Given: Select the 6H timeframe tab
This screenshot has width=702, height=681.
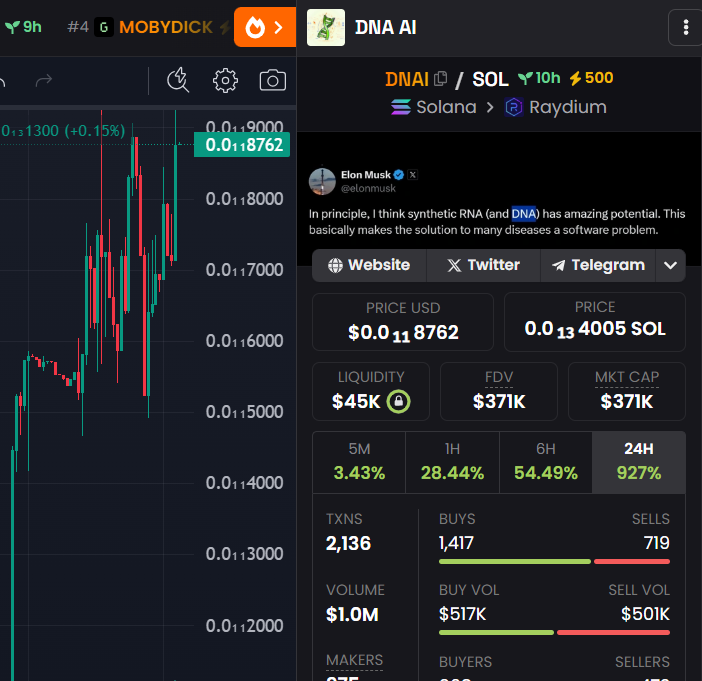Looking at the screenshot, I should click(546, 462).
